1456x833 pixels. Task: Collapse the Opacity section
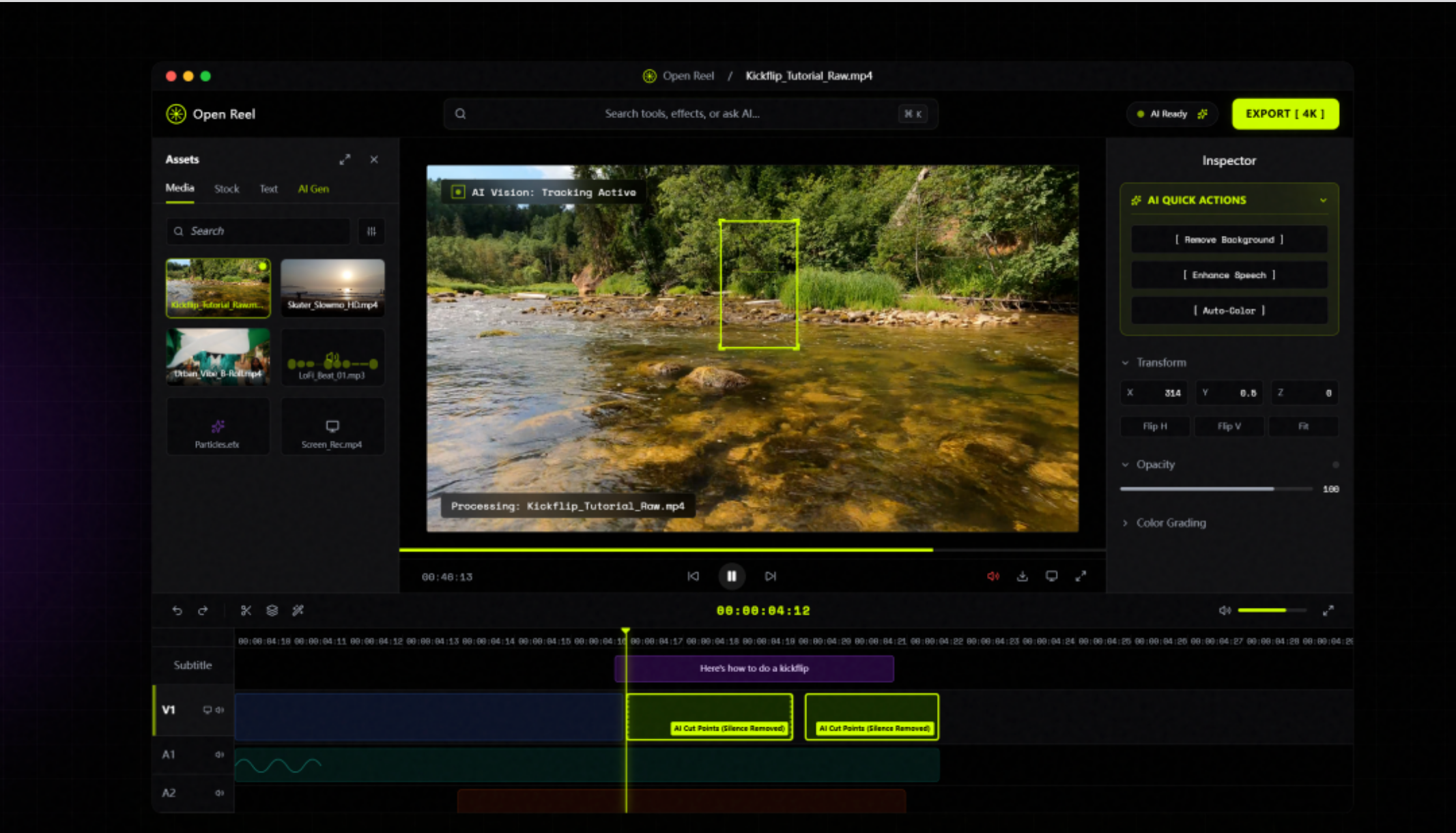[x=1125, y=465]
